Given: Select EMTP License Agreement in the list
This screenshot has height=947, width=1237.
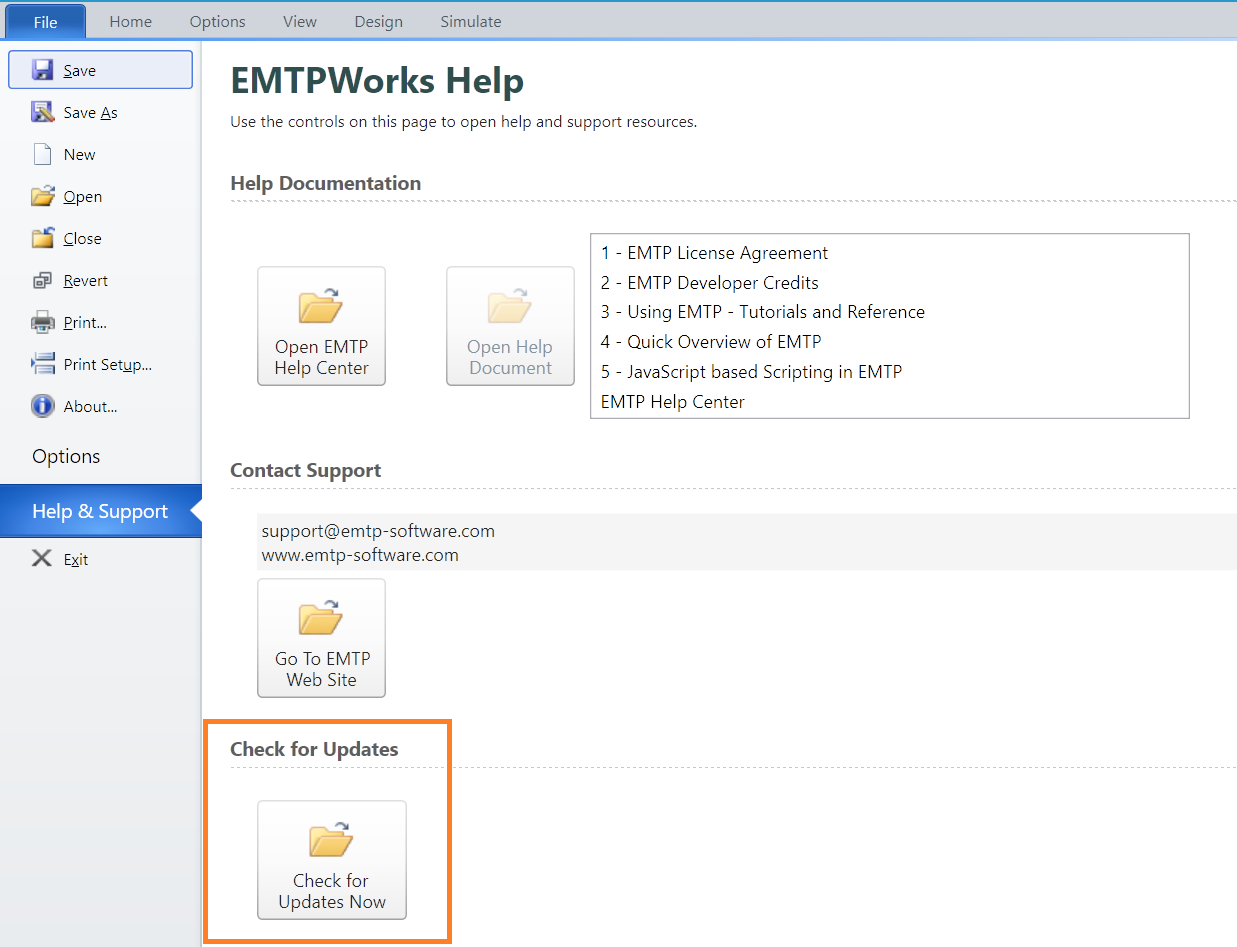Looking at the screenshot, I should tap(714, 253).
